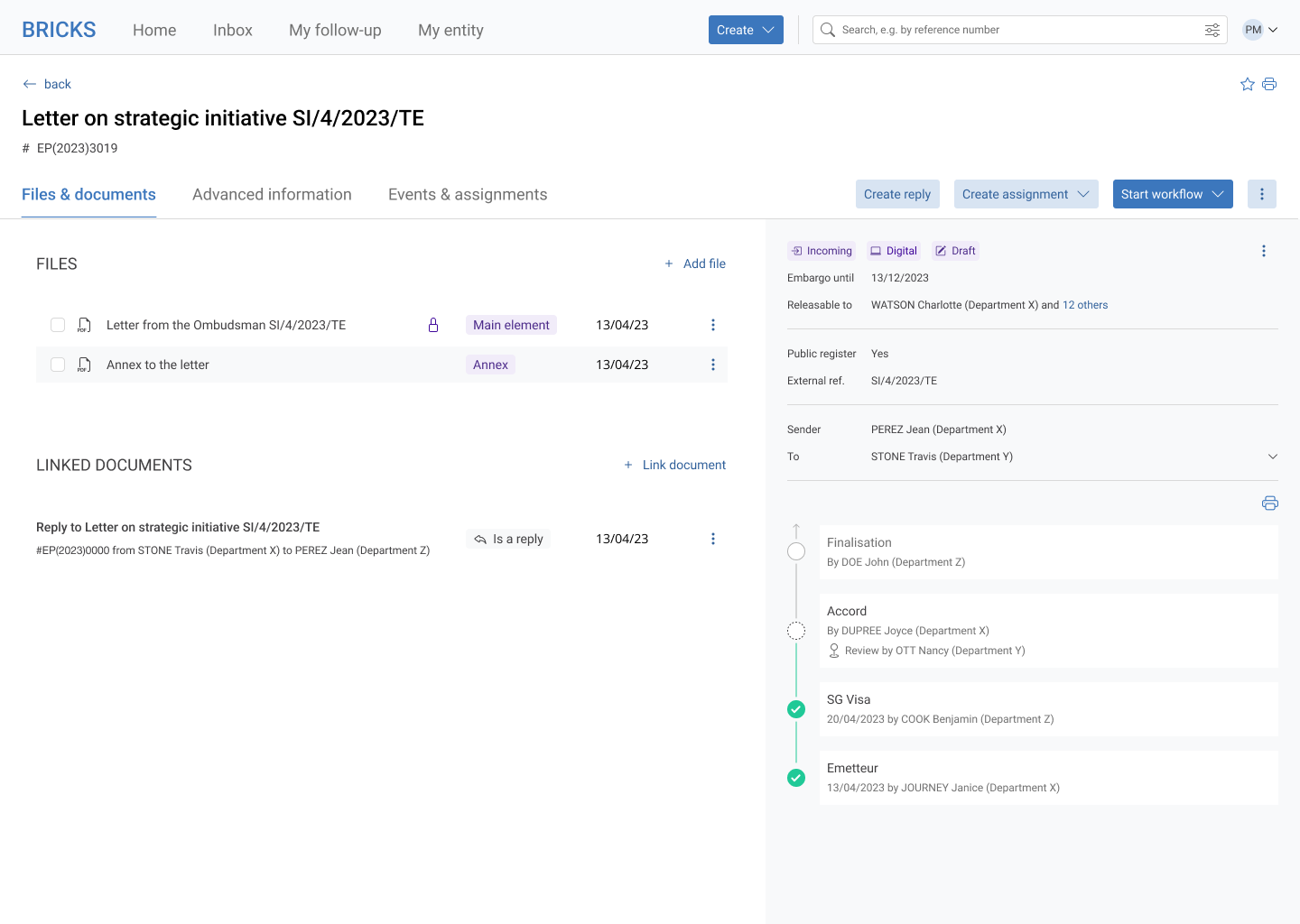Click the Draft tag

point(956,251)
